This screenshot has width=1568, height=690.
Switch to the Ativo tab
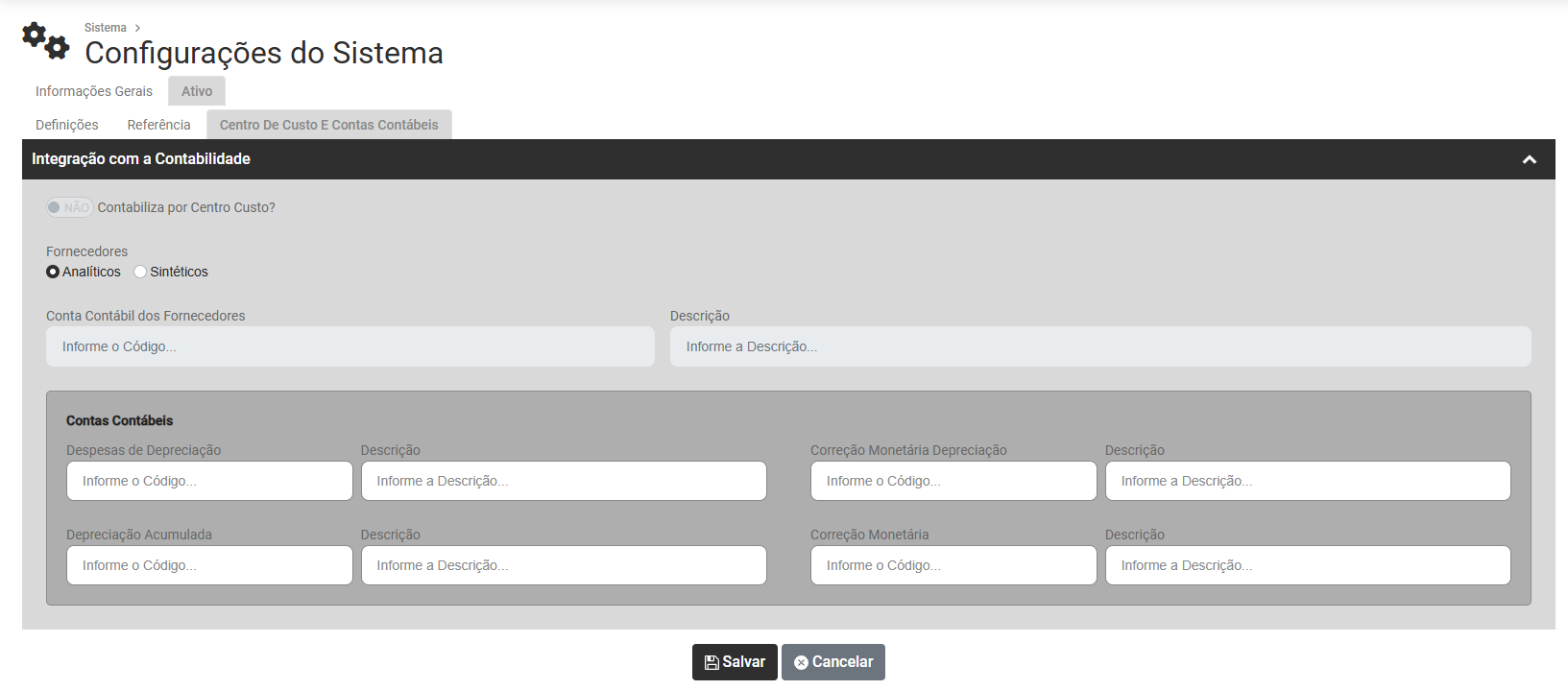(x=197, y=91)
